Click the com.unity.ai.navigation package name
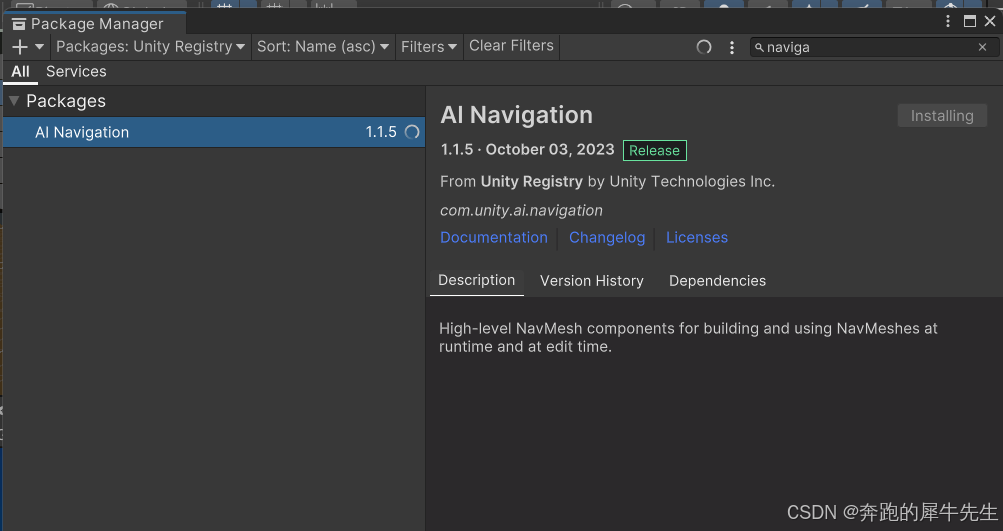This screenshot has width=1003, height=531. (x=521, y=210)
